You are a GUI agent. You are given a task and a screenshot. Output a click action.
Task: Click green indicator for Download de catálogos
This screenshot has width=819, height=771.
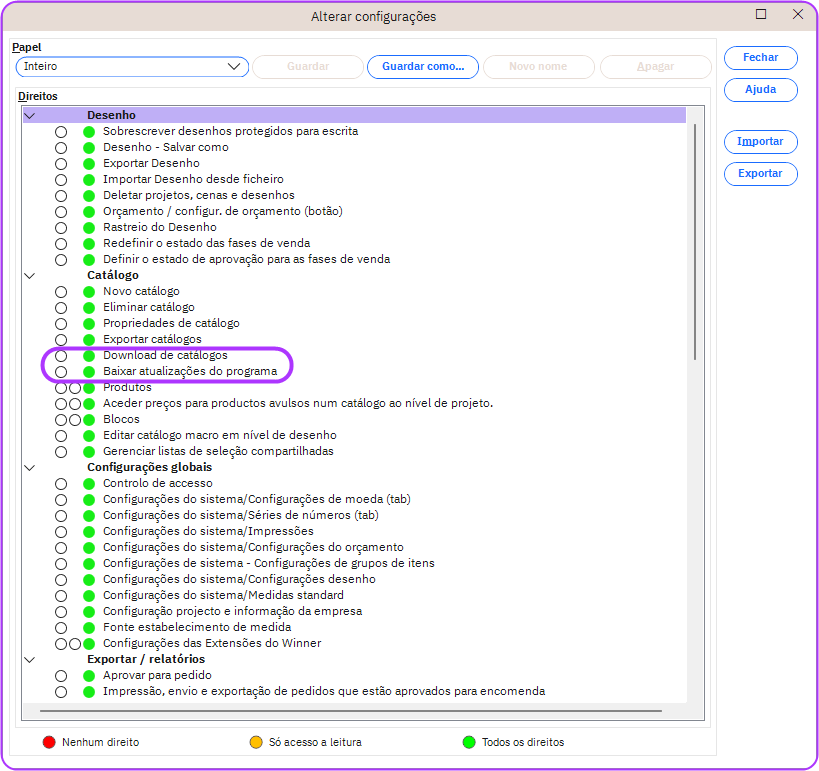pyautogui.click(x=89, y=355)
